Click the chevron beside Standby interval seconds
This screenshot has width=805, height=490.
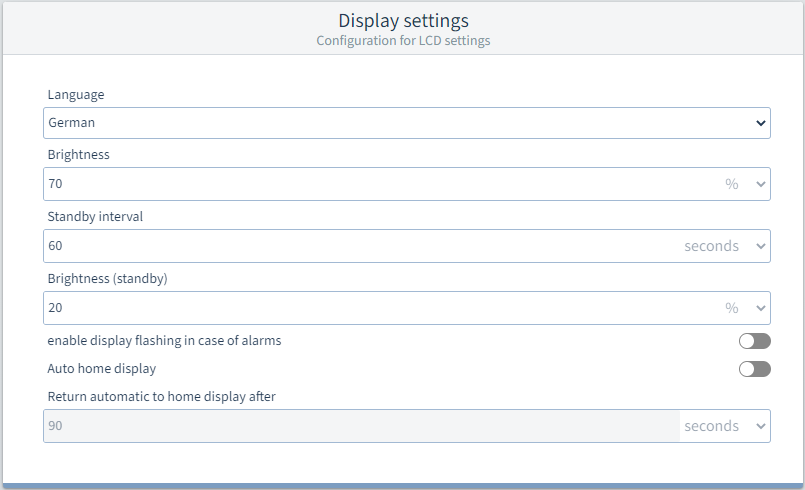[761, 246]
